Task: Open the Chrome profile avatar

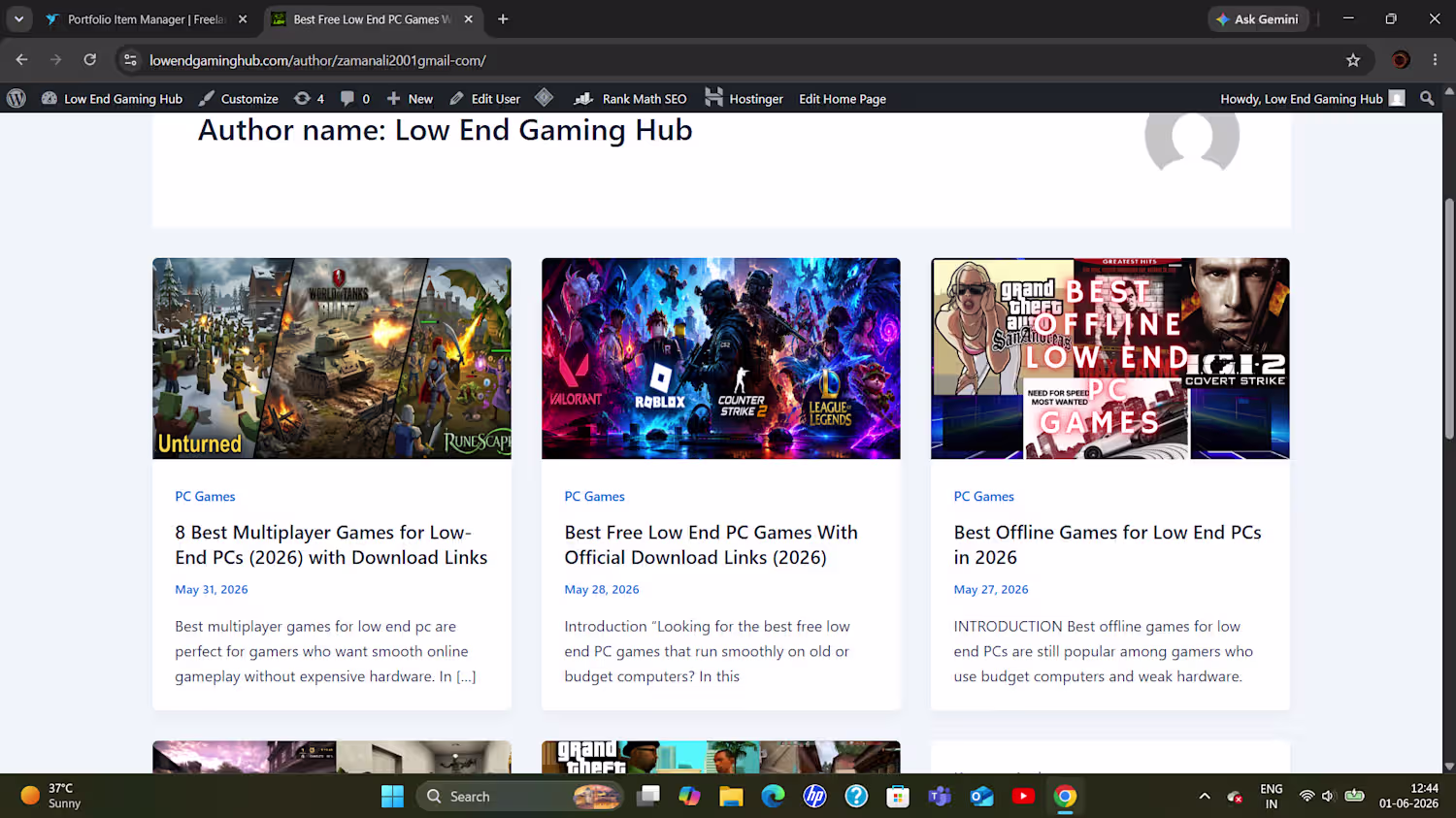Action: click(1401, 60)
